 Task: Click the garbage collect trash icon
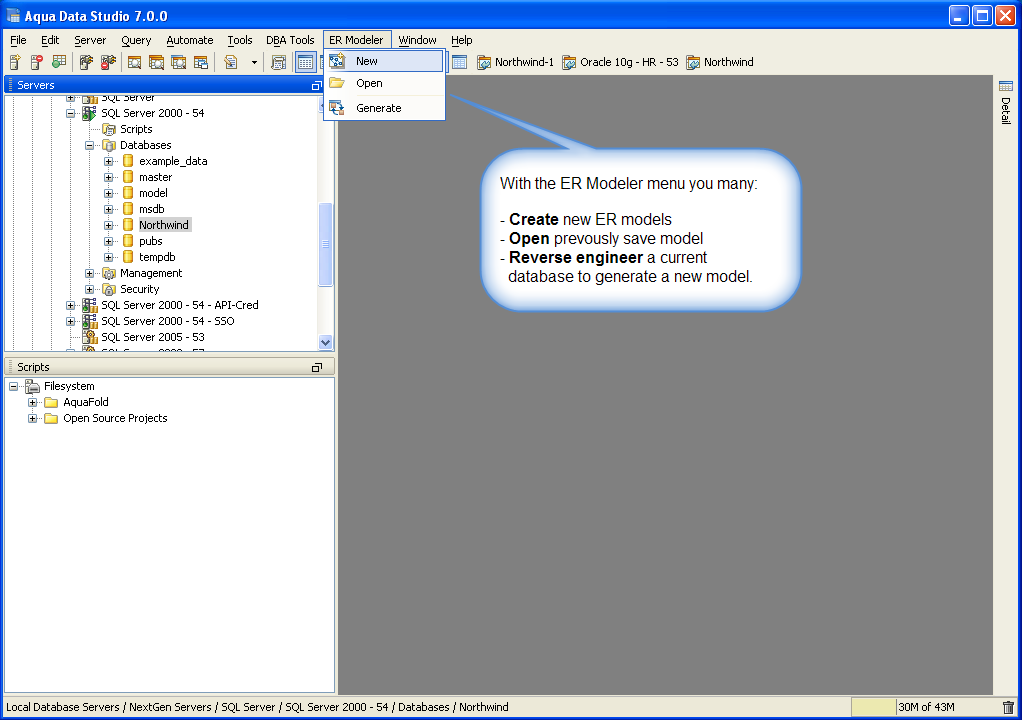point(1008,707)
